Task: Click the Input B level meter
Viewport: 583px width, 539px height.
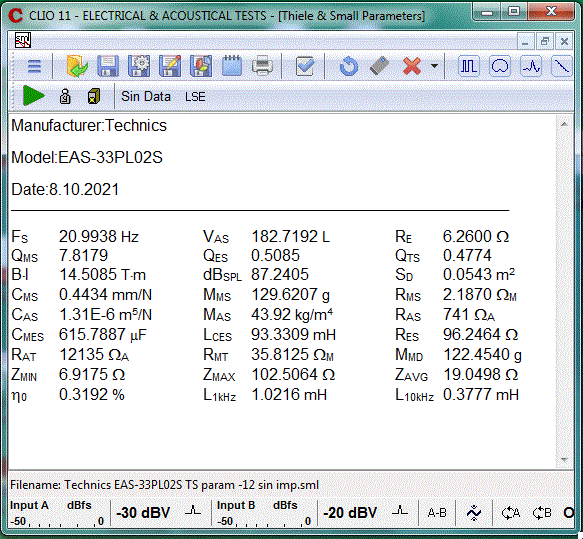Action: 264,513
